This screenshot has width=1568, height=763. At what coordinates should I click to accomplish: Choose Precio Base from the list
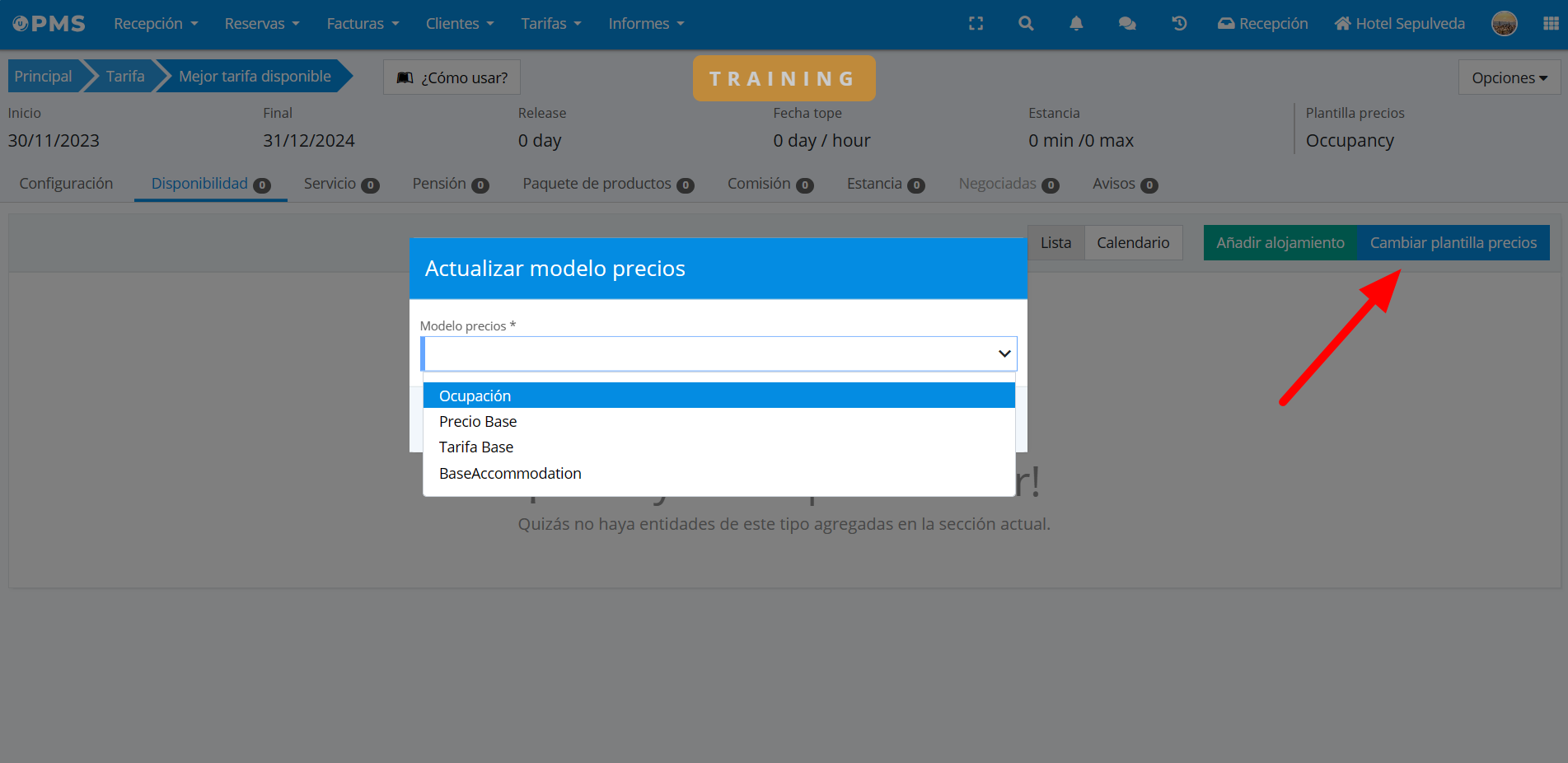(x=478, y=422)
